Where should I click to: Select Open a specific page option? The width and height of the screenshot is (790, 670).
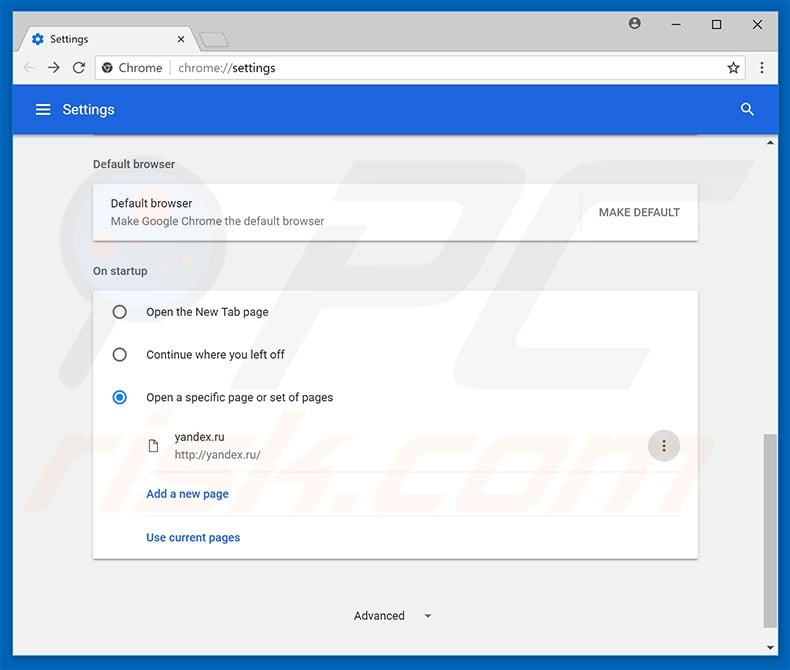[x=119, y=397]
